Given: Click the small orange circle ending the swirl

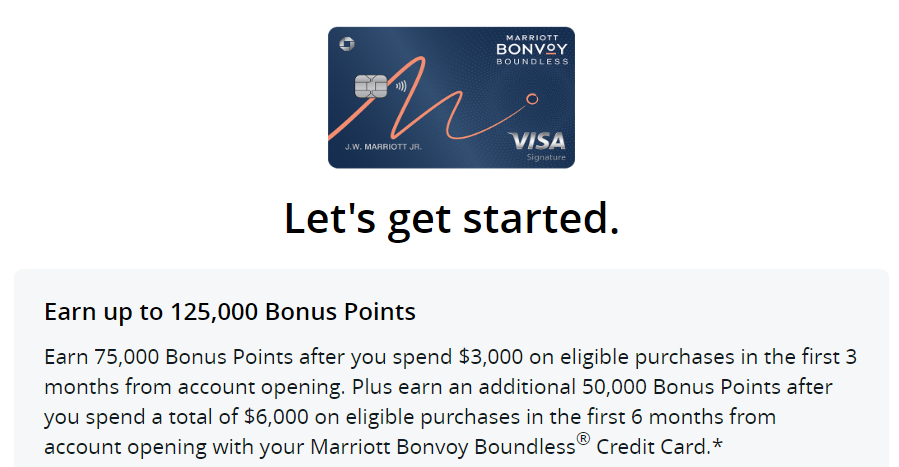Looking at the screenshot, I should coord(532,98).
